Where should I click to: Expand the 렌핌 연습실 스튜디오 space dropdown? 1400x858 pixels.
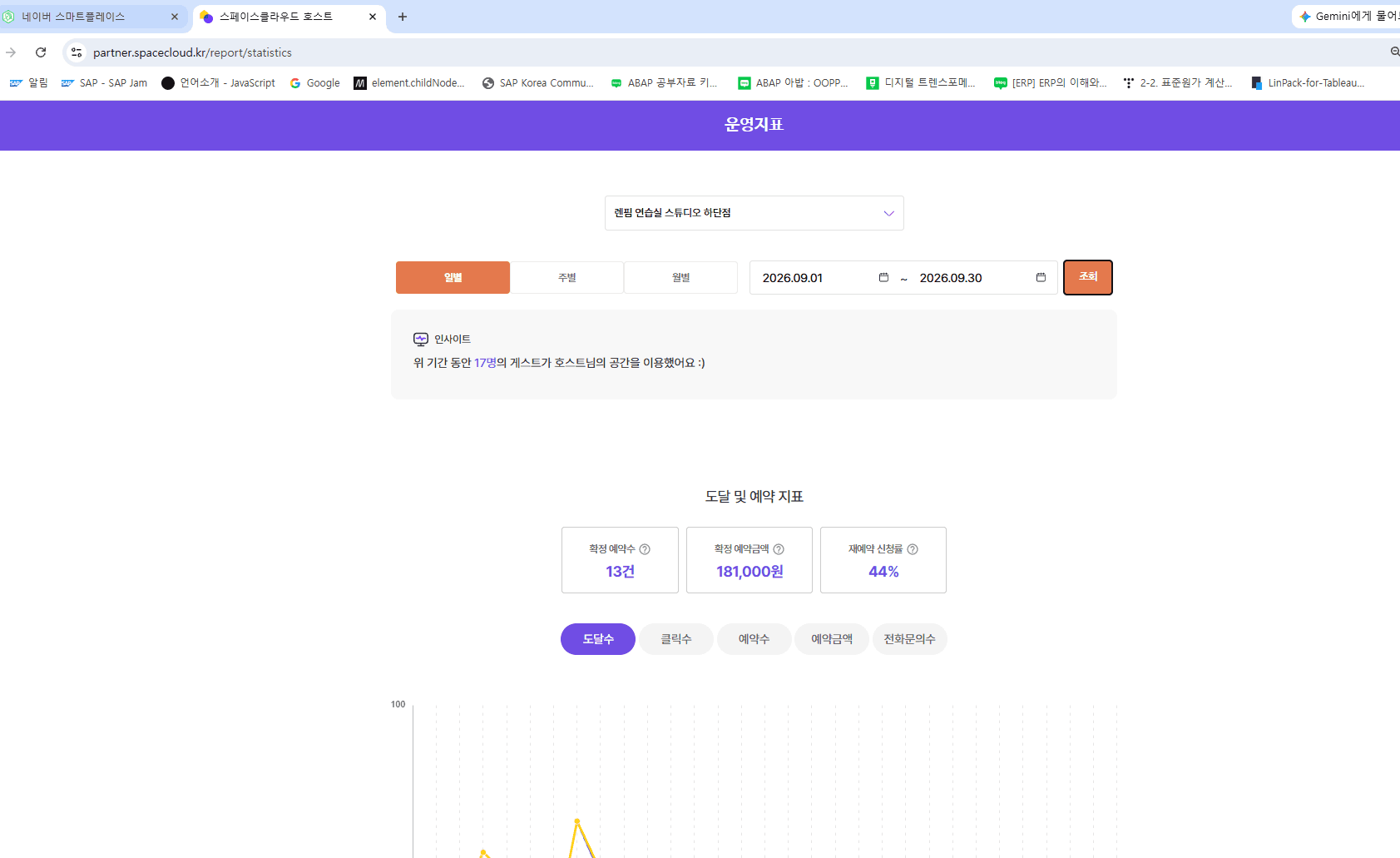[754, 213]
